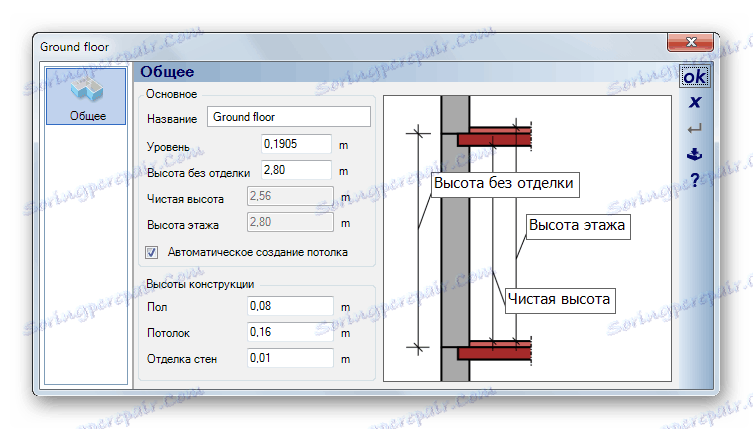Click the Высота этажа diagram label
The height and width of the screenshot is (429, 753).
click(578, 227)
